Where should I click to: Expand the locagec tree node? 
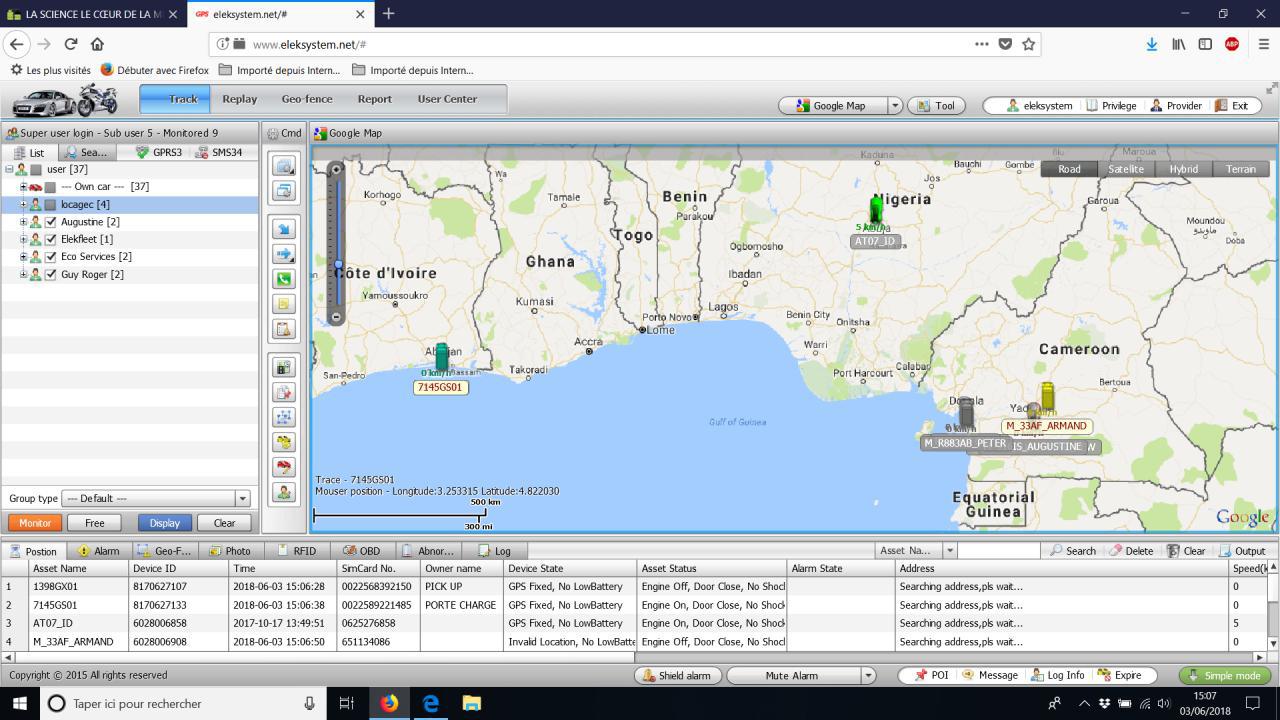click(23, 204)
